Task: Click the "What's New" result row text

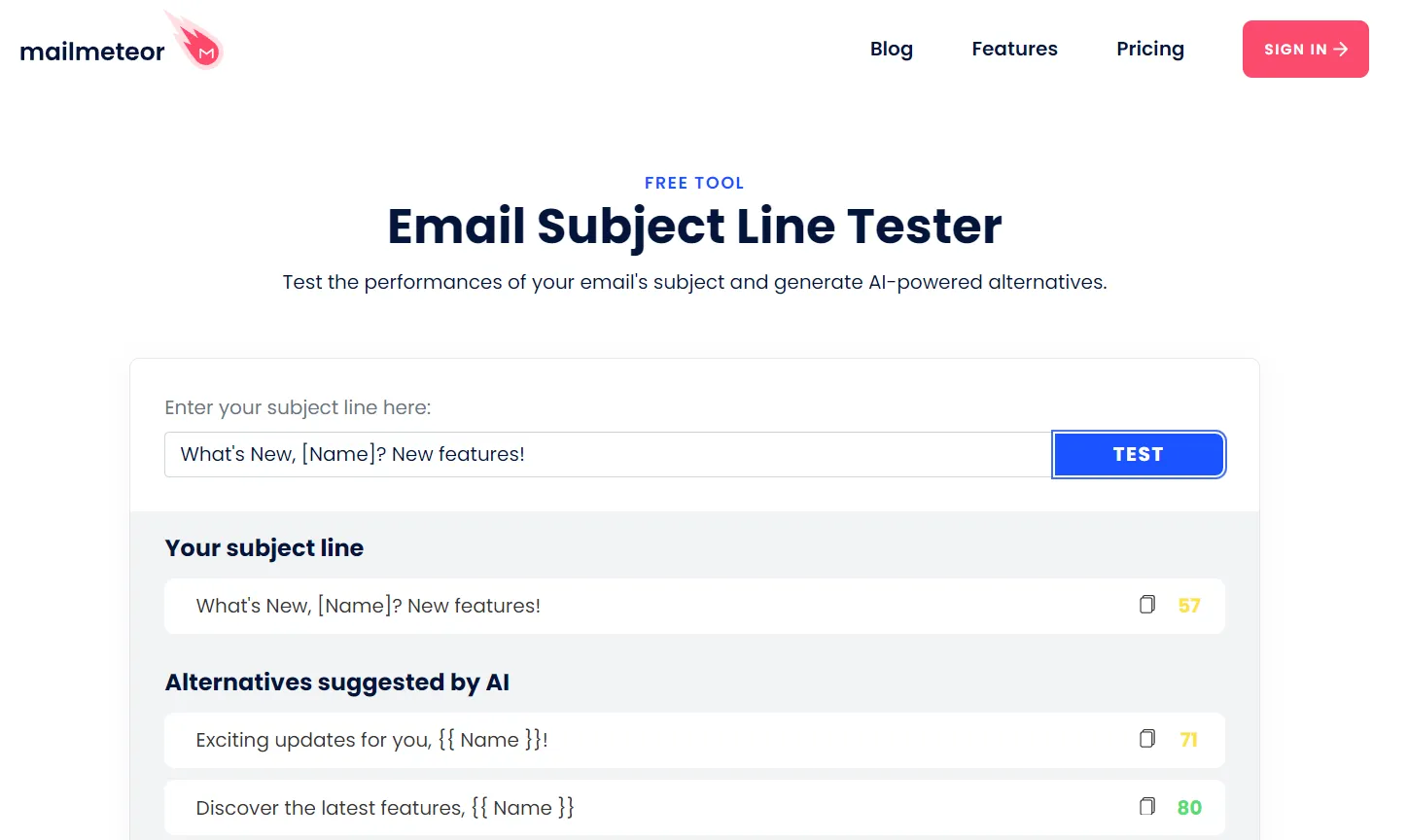Action: point(368,606)
